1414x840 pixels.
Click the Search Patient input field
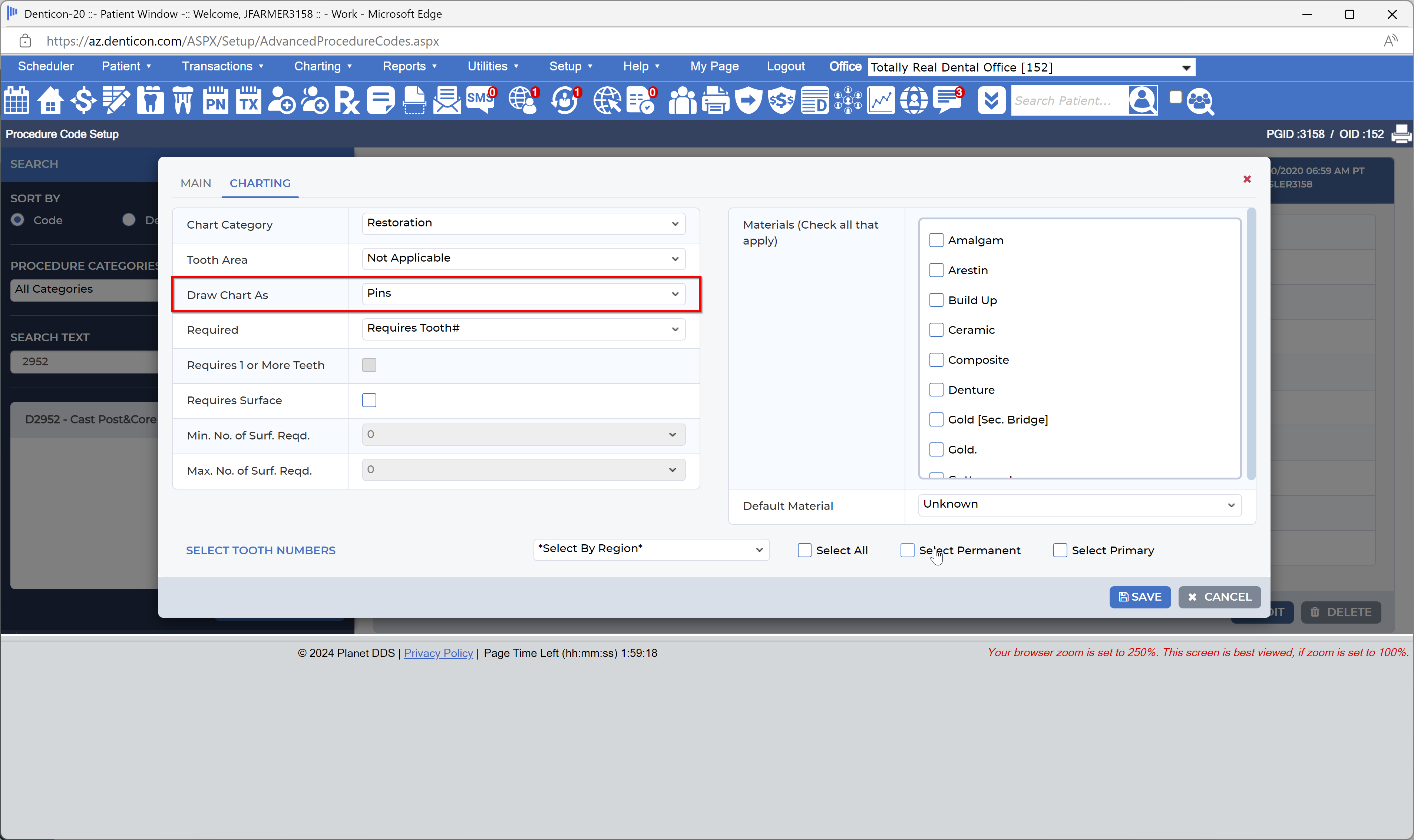pyautogui.click(x=1070, y=100)
